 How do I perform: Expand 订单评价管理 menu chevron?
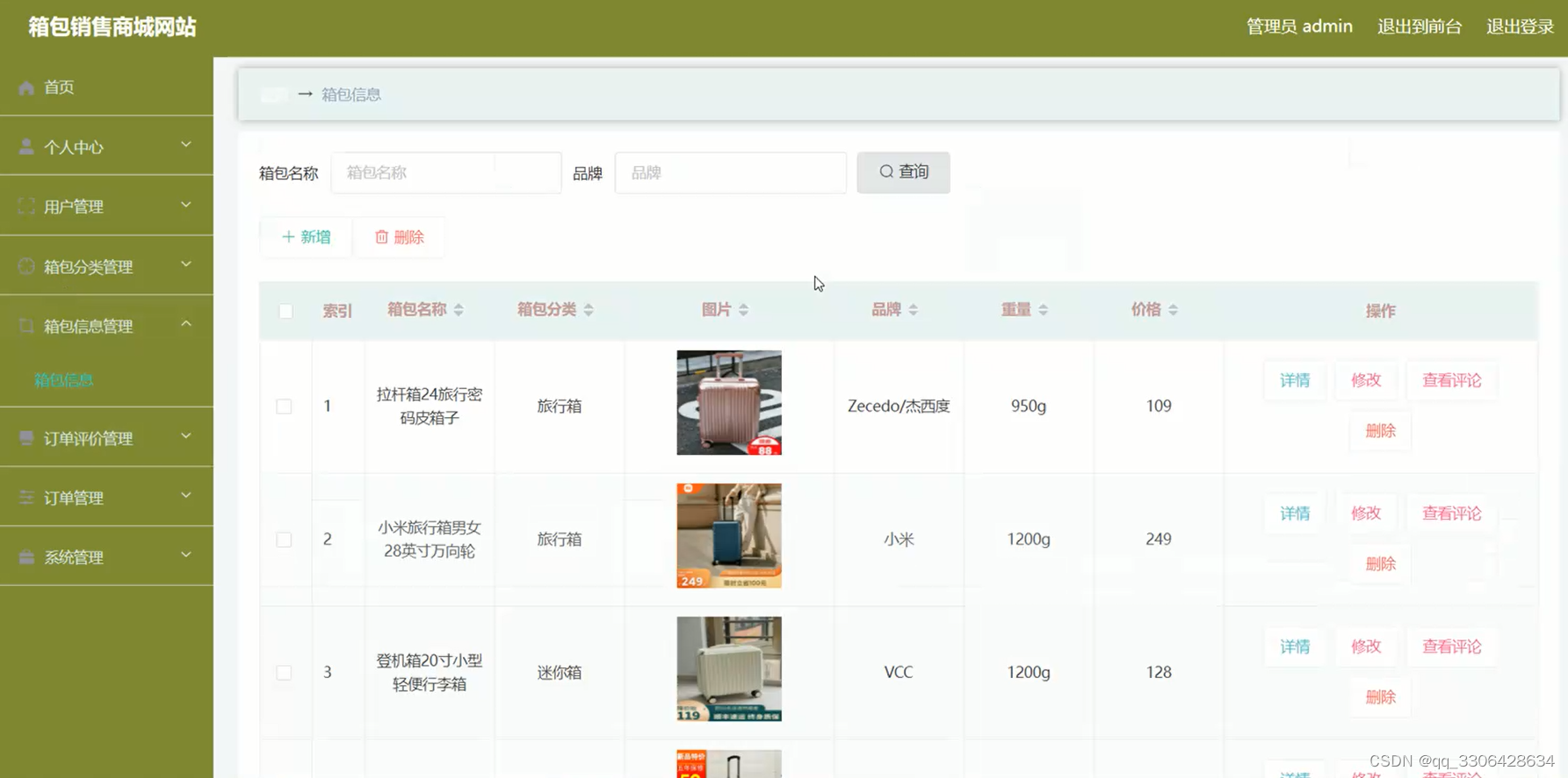[x=186, y=436]
